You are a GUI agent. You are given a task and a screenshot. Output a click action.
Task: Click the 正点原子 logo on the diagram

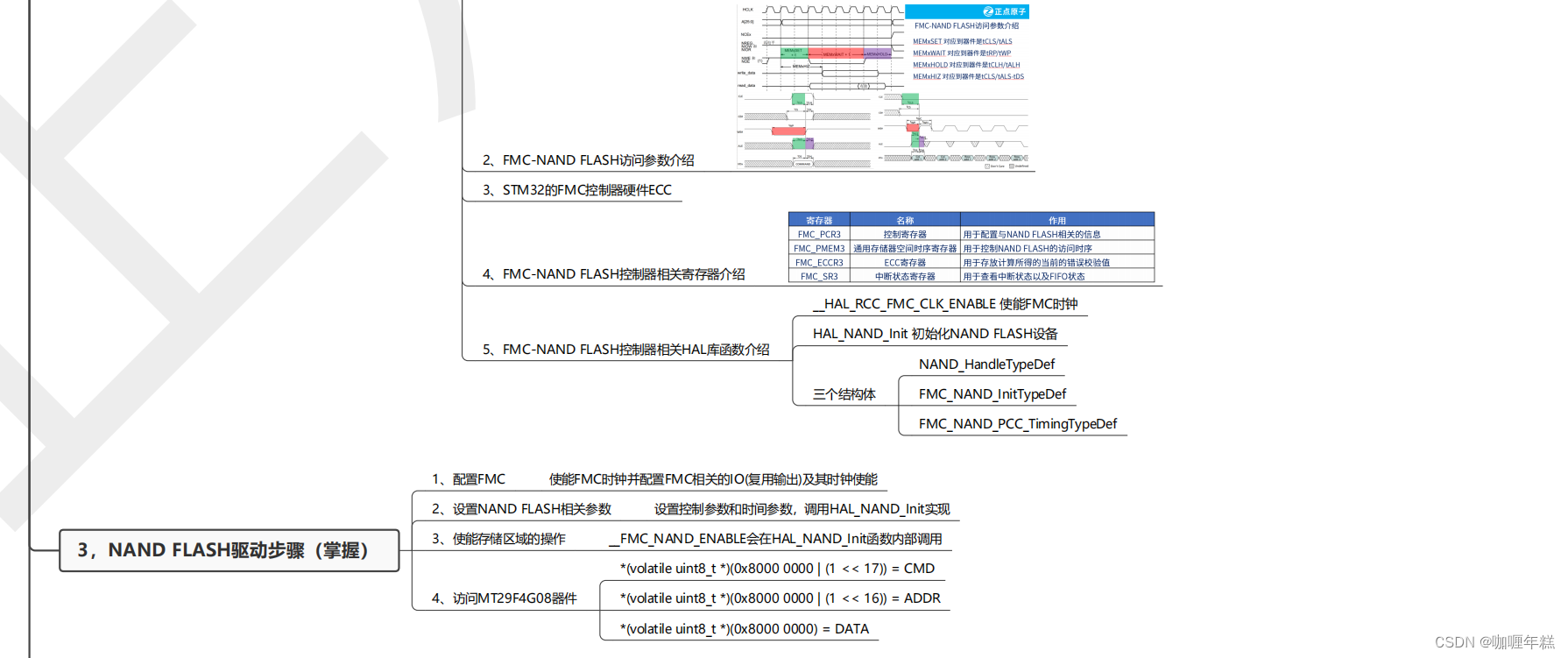pos(1004,11)
